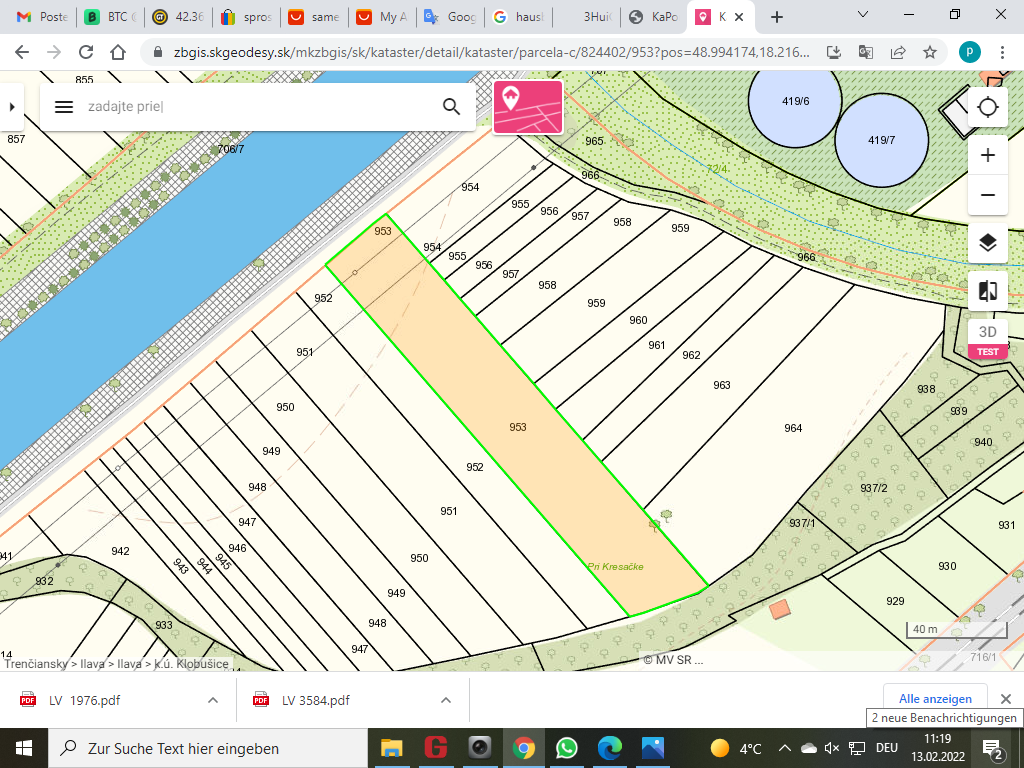Select highlighted orange parcel 953 on map
The image size is (1024, 768).
coord(517,427)
